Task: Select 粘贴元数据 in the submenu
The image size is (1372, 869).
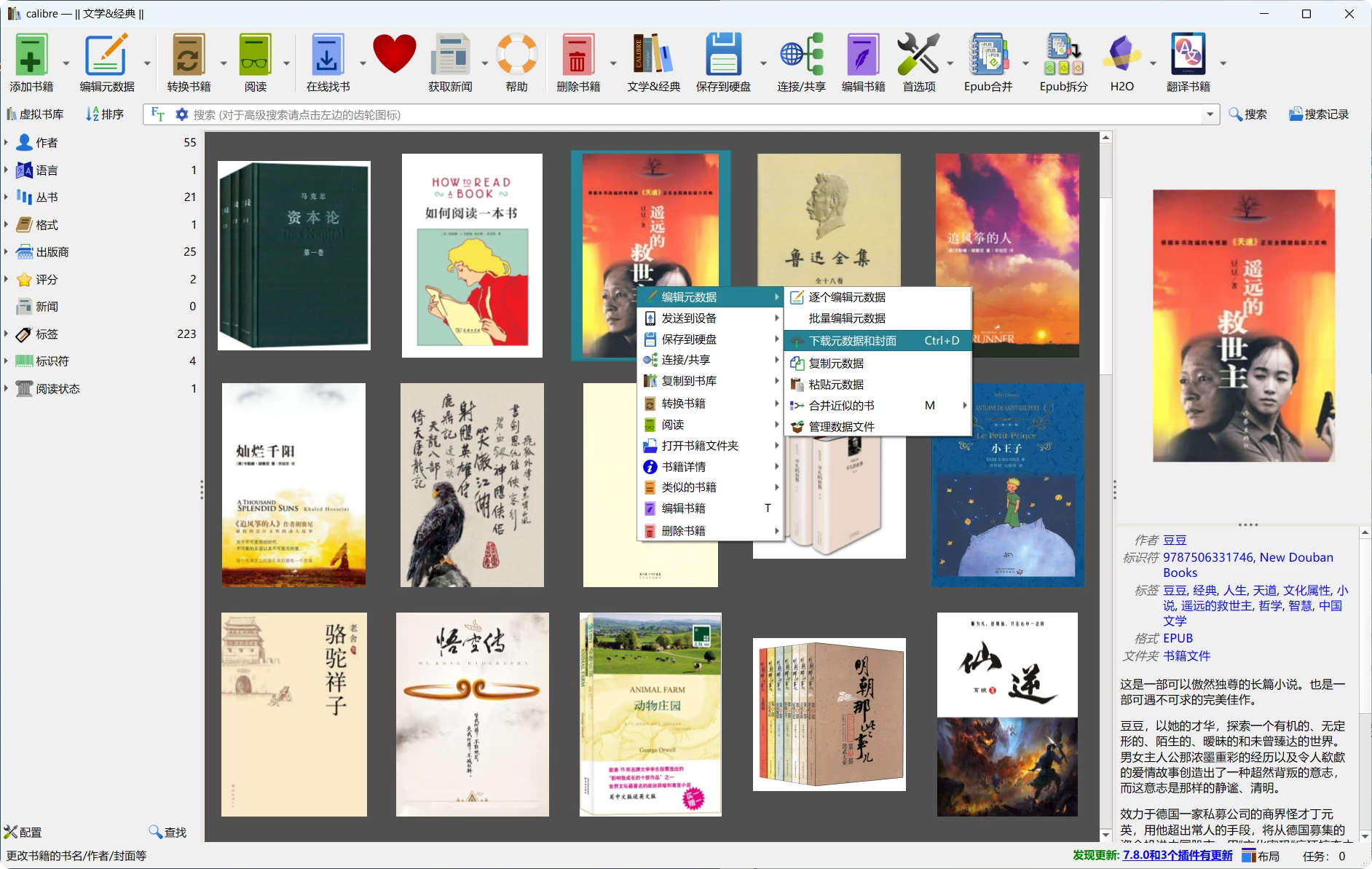Action: pos(878,385)
